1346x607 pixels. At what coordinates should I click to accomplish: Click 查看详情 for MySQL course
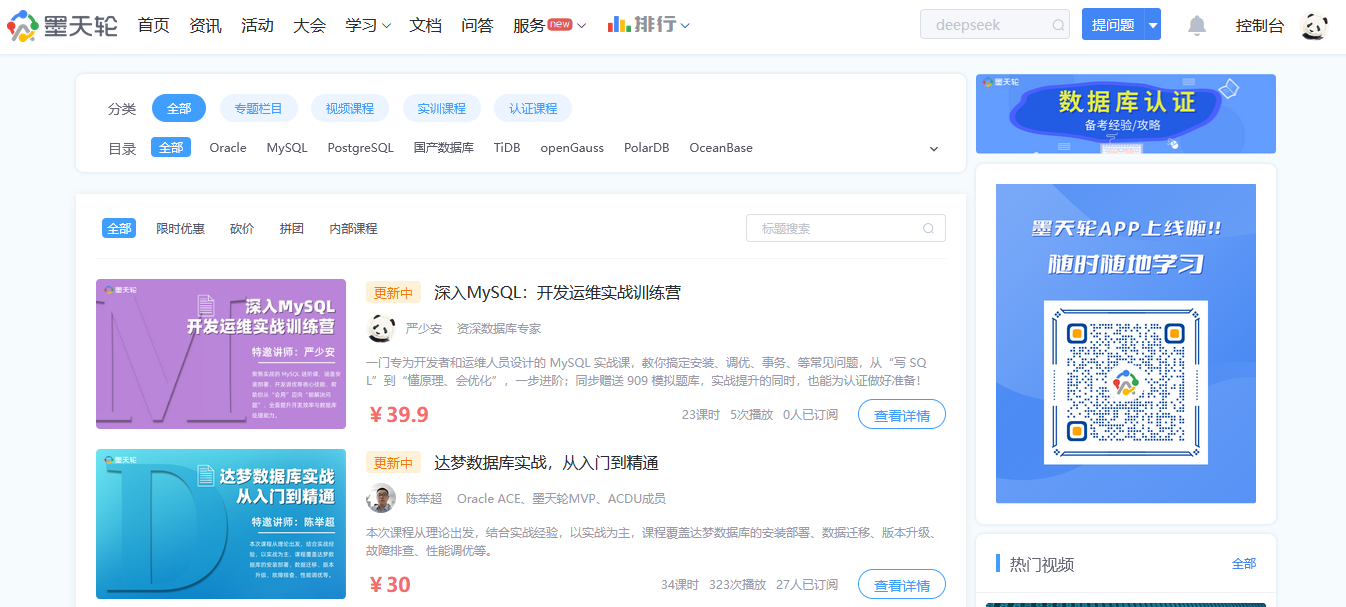point(902,415)
